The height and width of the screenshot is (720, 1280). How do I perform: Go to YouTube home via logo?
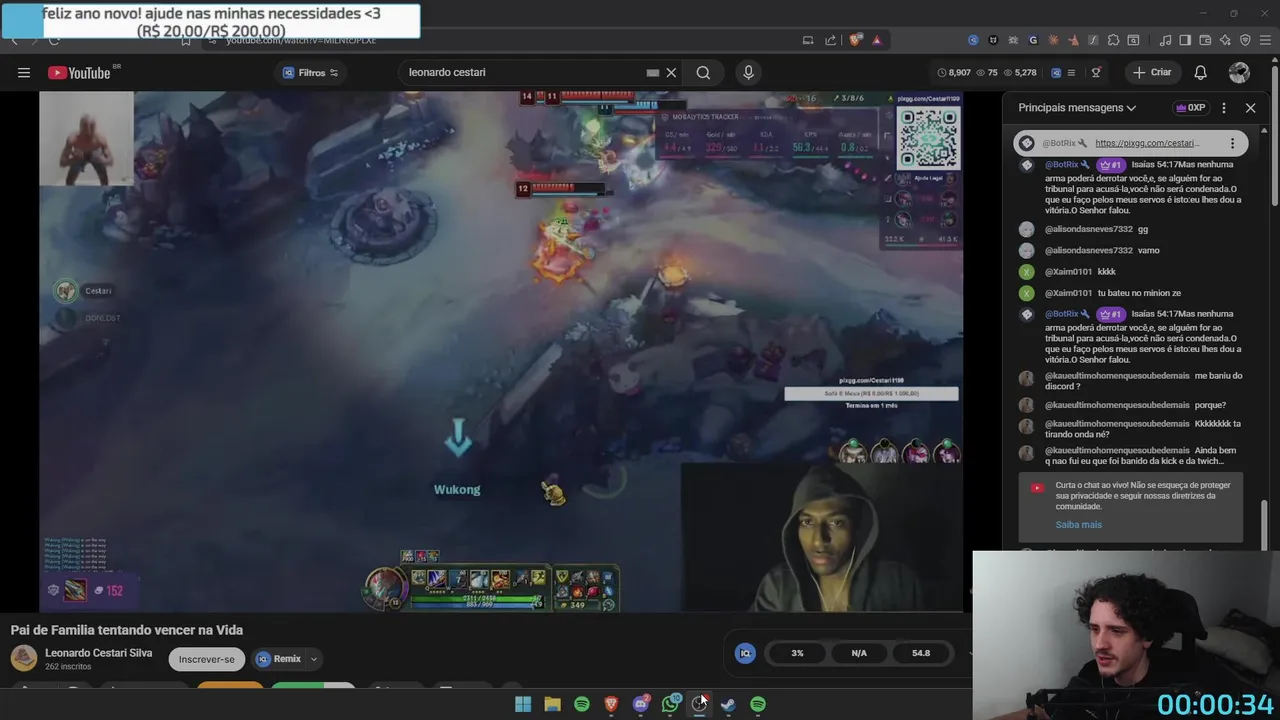point(79,72)
